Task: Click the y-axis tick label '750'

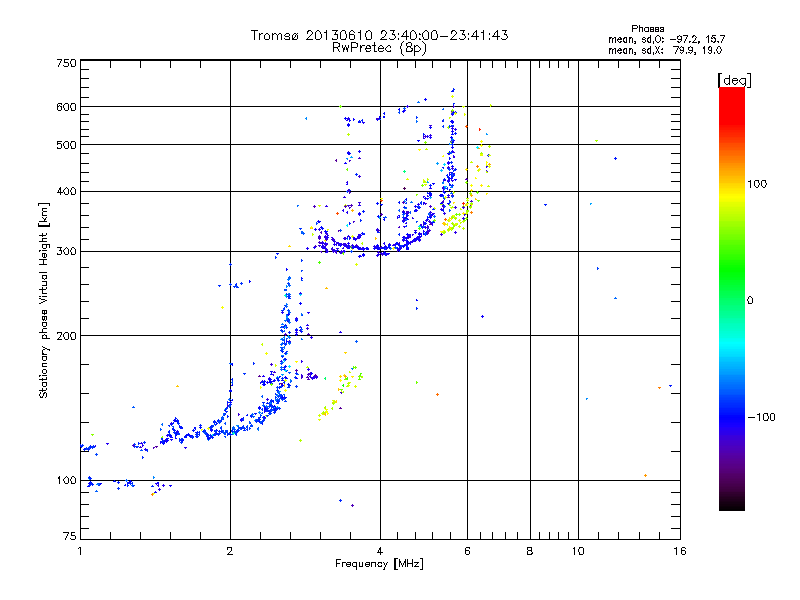Action: point(66,63)
